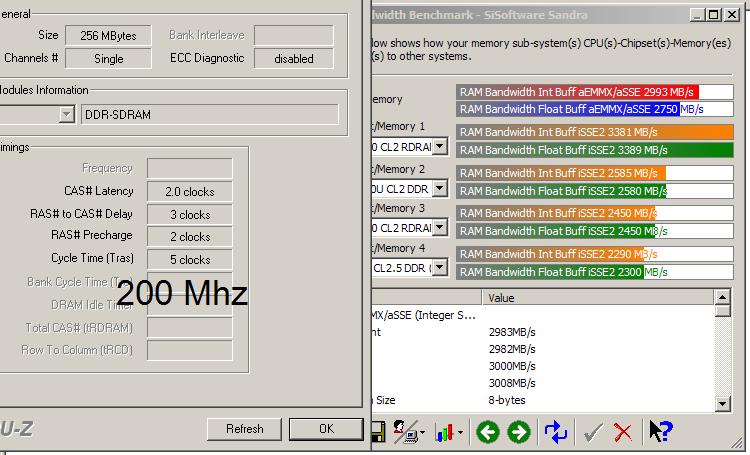
Task: Click the 8-bytes value row
Action: point(507,400)
